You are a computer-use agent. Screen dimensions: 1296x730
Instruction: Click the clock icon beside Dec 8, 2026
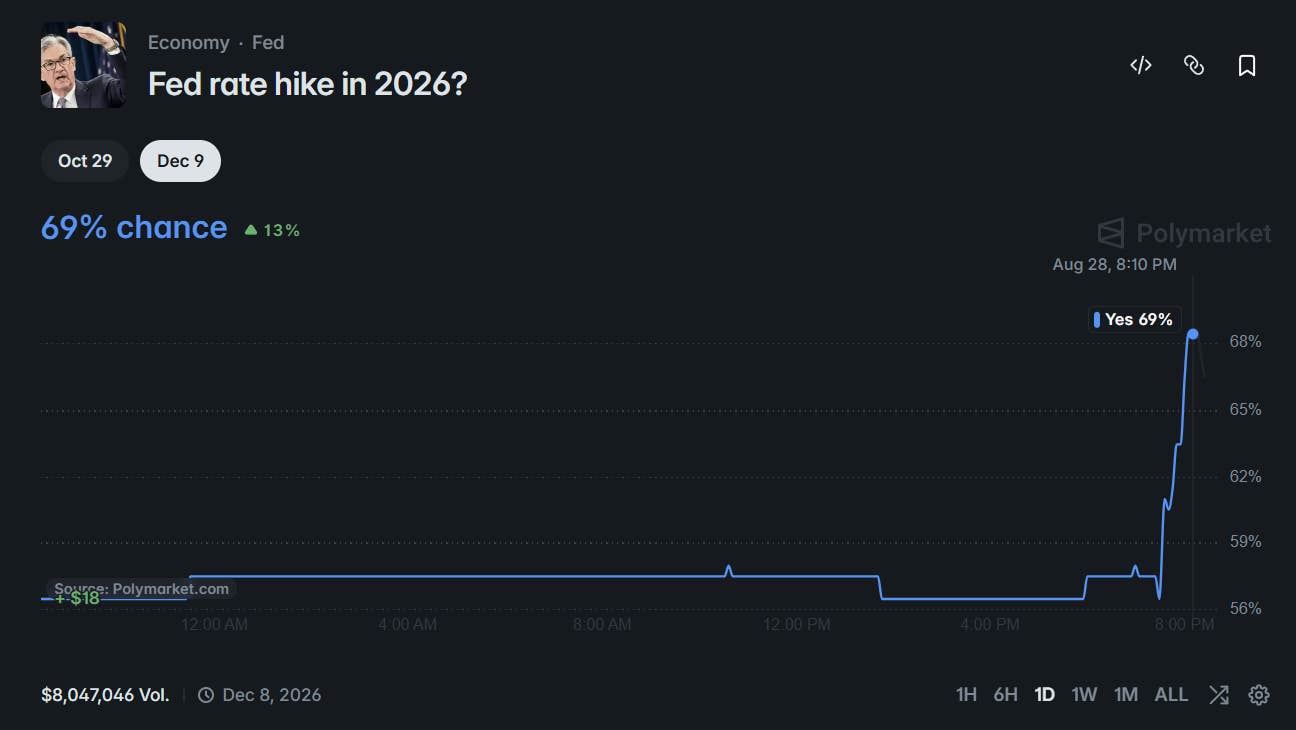206,695
